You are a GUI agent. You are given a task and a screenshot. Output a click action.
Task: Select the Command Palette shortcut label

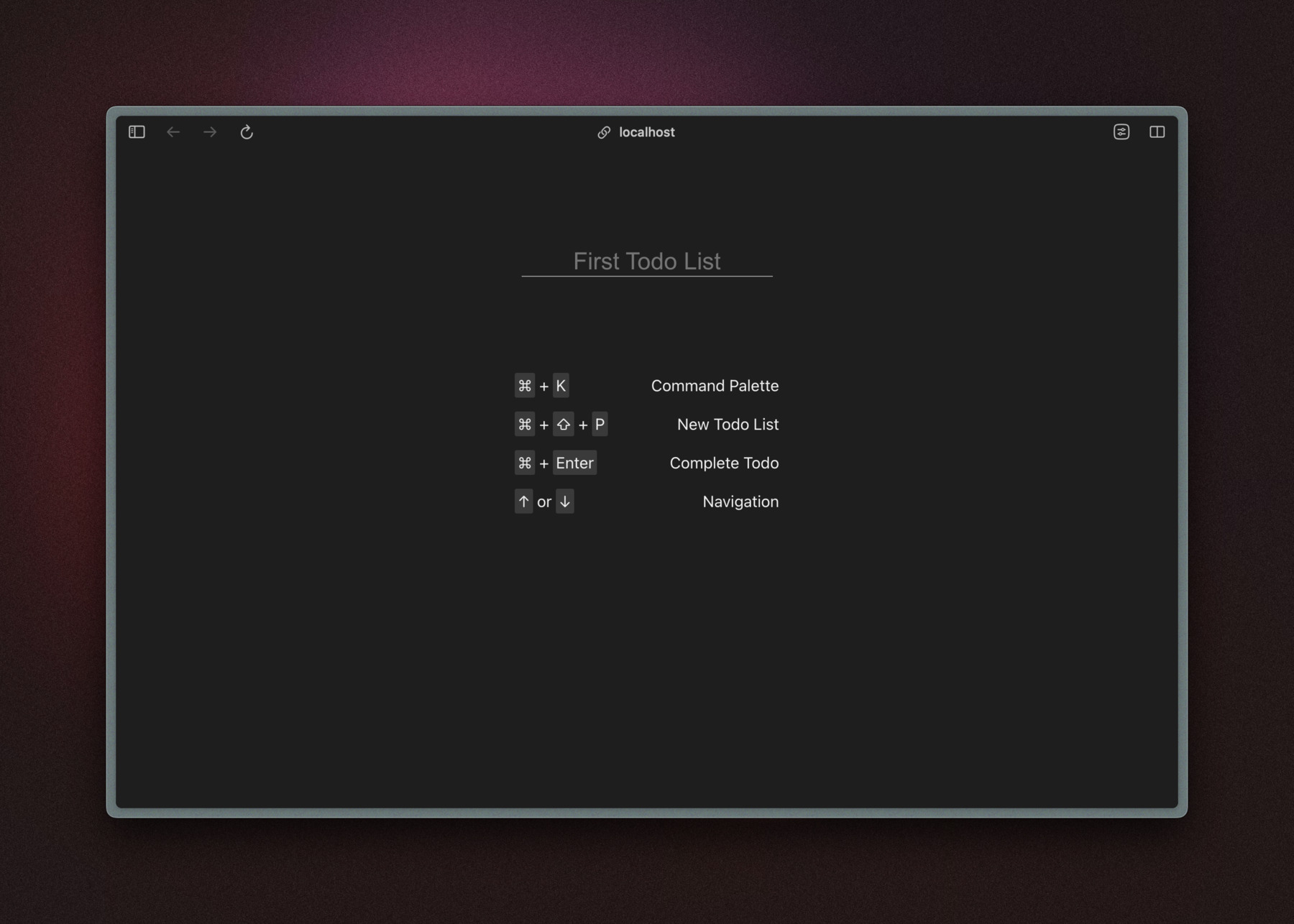(x=715, y=386)
